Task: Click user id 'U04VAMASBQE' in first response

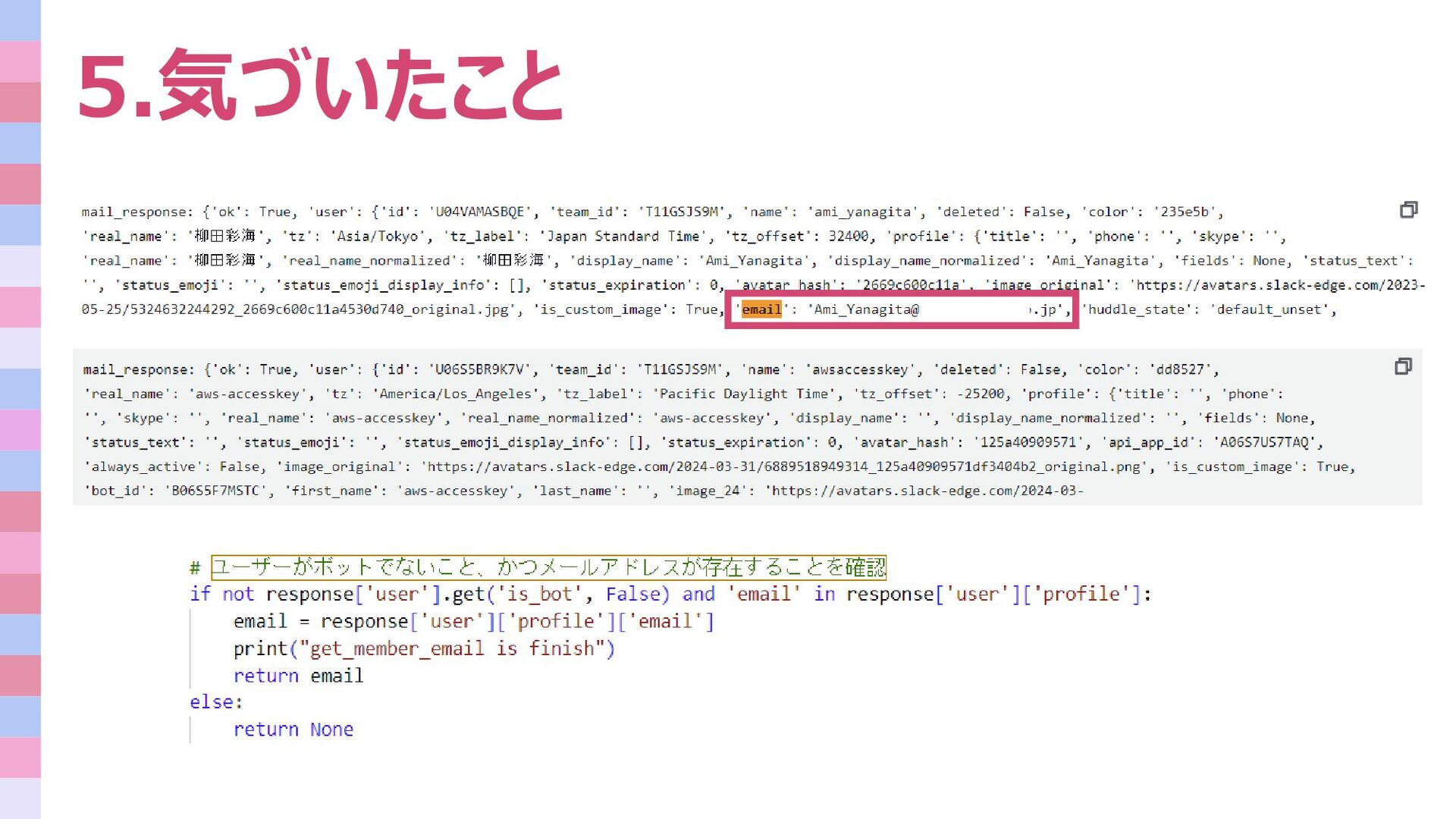Action: coord(481,212)
